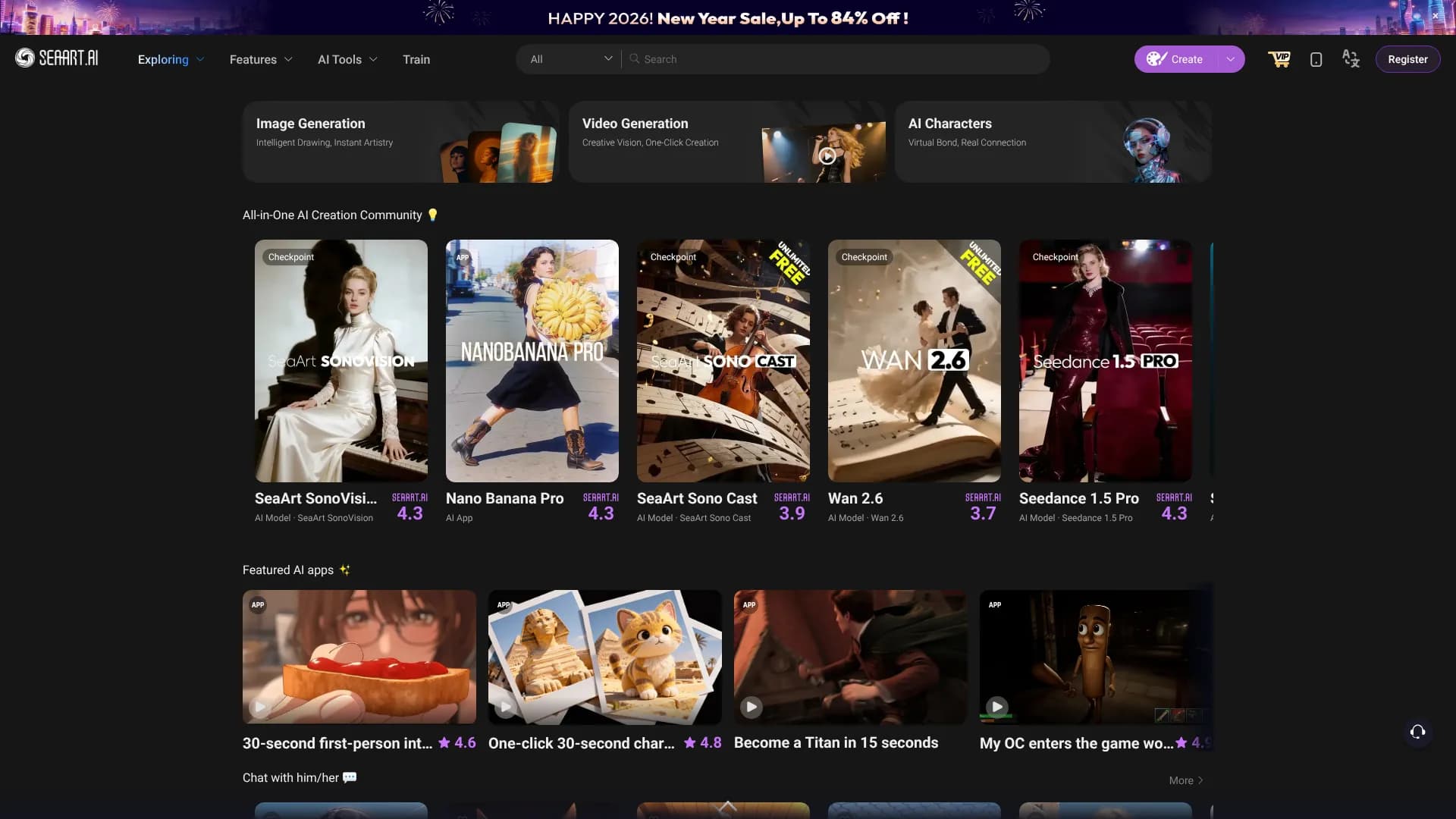The height and width of the screenshot is (819, 1456).
Task: Play the Become a Titan video
Action: 752,707
